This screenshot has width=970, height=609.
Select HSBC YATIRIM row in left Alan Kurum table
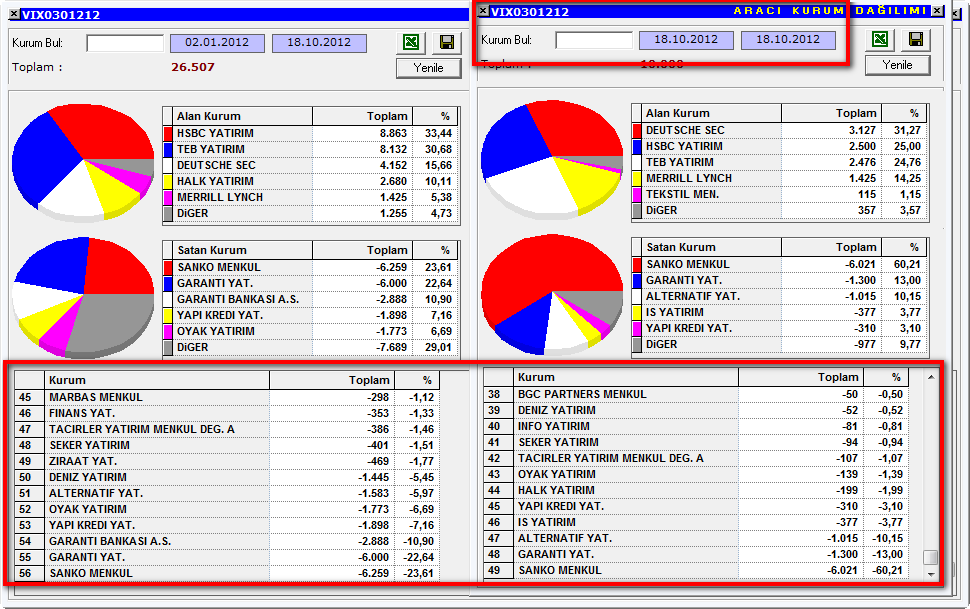tap(311, 133)
